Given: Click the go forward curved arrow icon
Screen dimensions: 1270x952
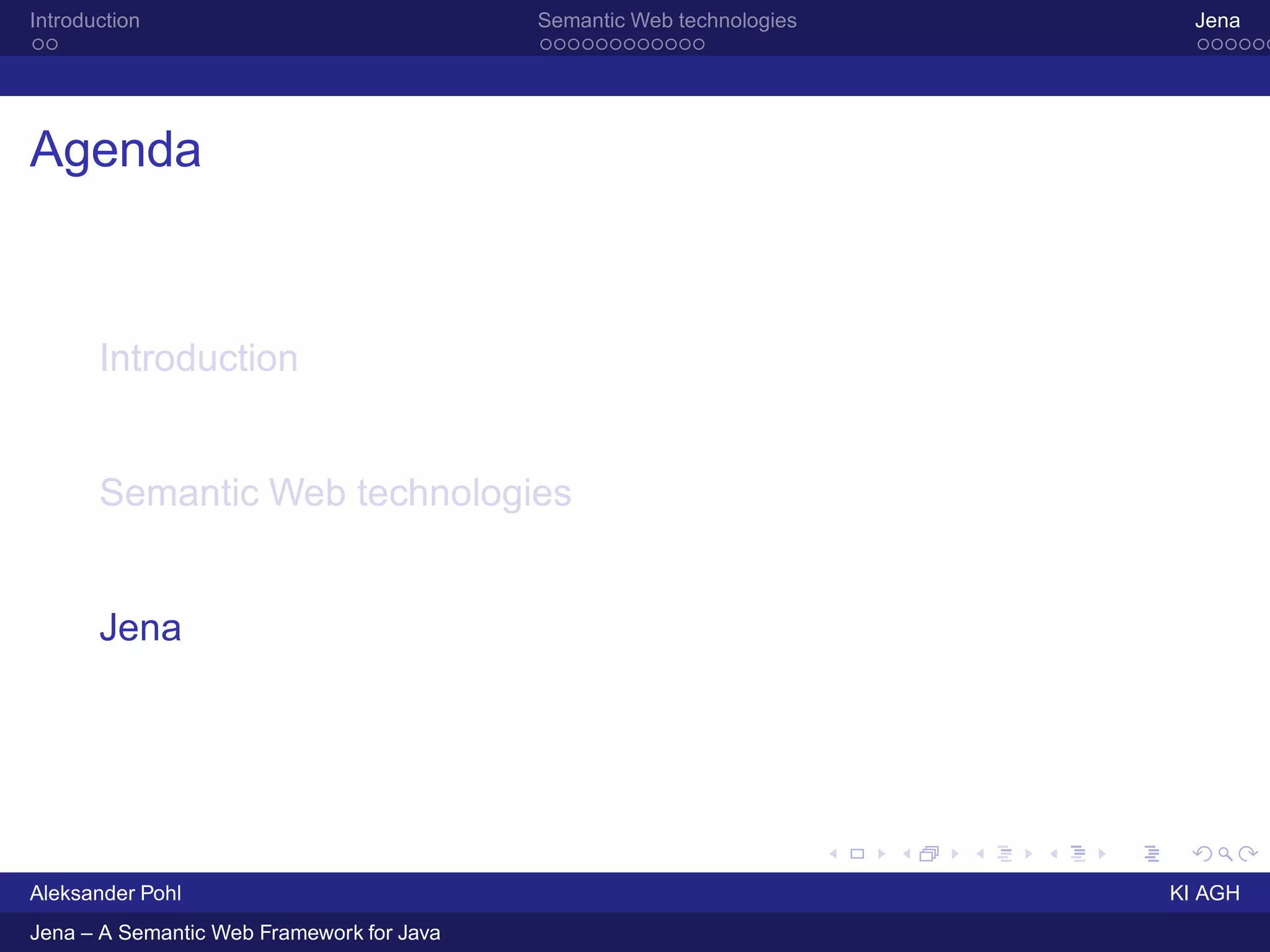Looking at the screenshot, I should point(1248,854).
